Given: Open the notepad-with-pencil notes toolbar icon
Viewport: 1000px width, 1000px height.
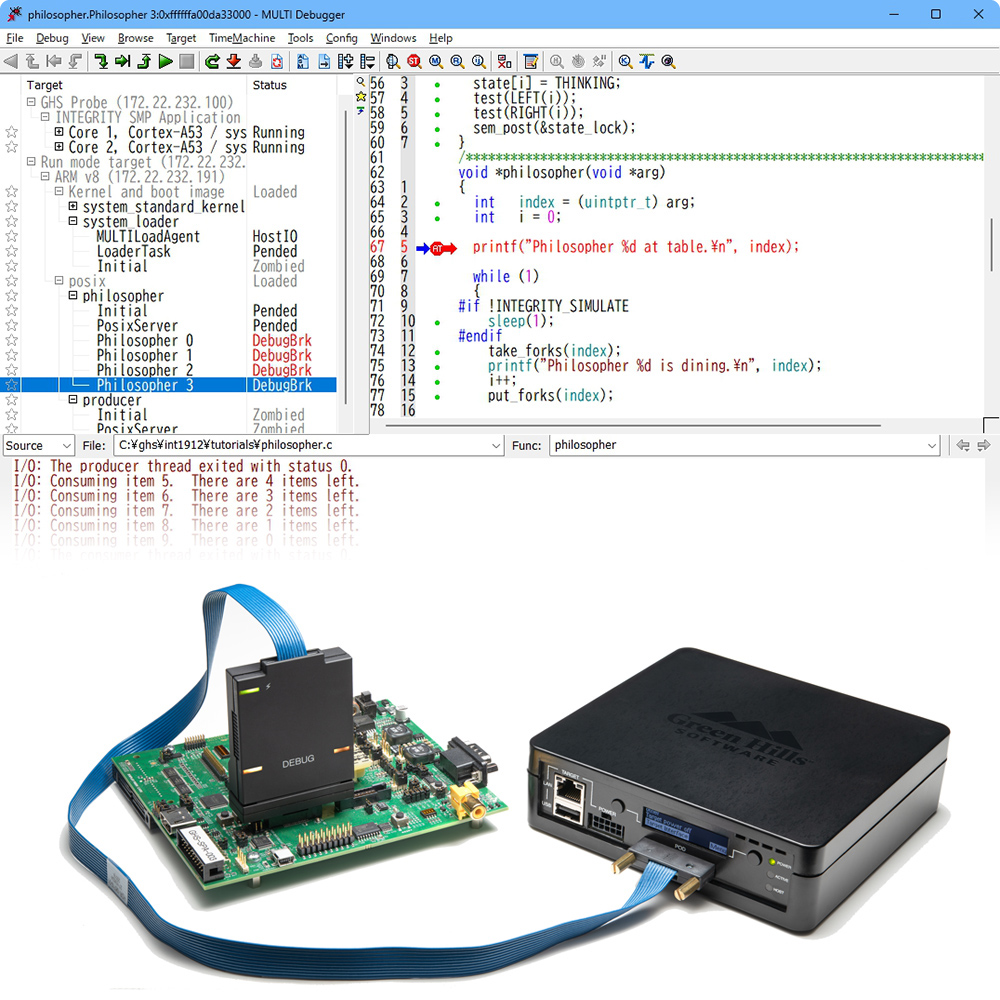Looking at the screenshot, I should (531, 61).
